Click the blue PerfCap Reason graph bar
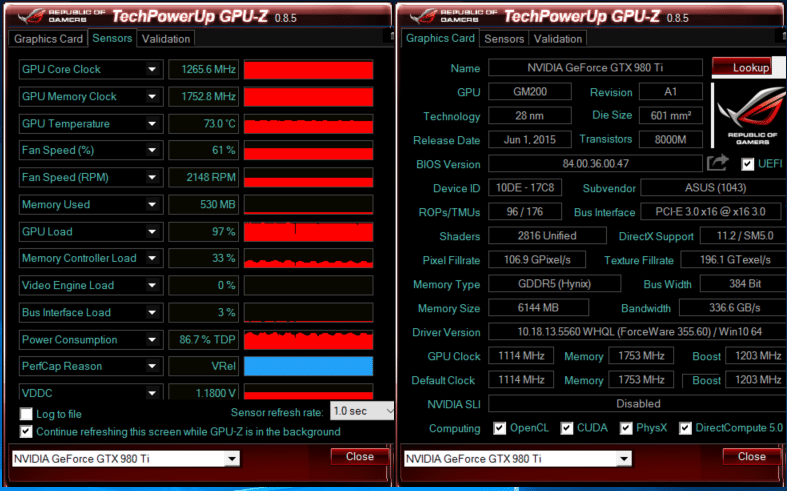The width and height of the screenshot is (787, 491). 308,366
